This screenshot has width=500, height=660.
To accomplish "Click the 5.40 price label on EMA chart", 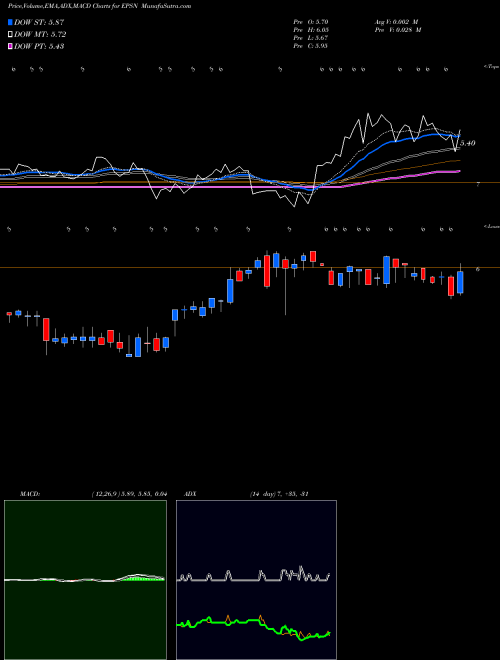I will pyautogui.click(x=468, y=143).
